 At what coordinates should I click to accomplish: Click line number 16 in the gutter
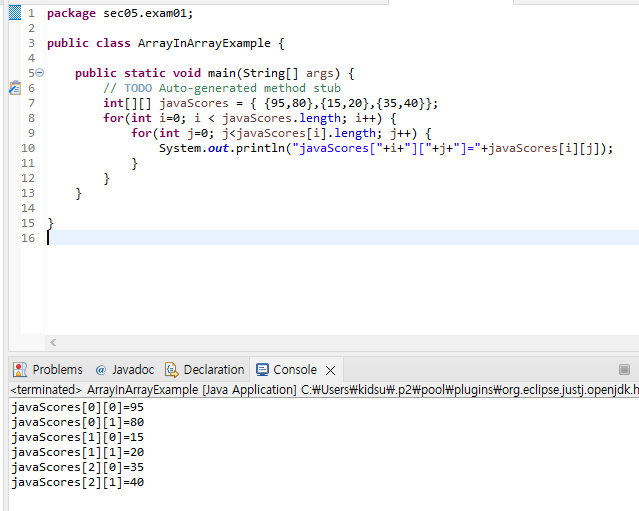(x=28, y=238)
